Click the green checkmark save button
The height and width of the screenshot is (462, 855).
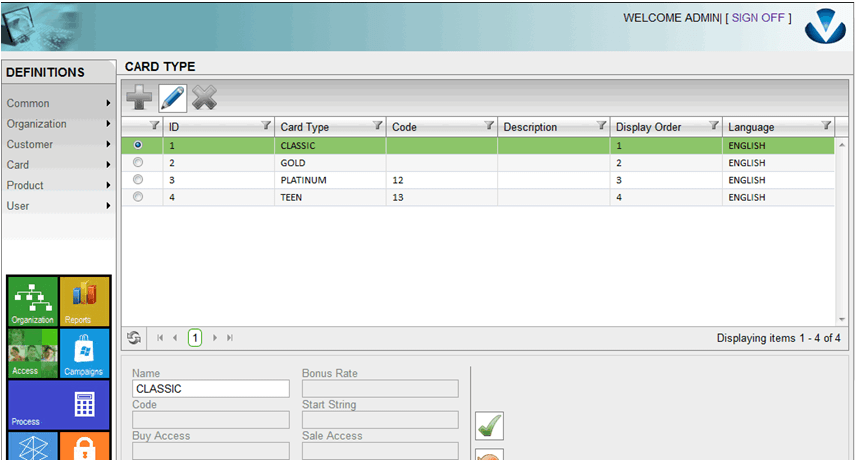[489, 426]
